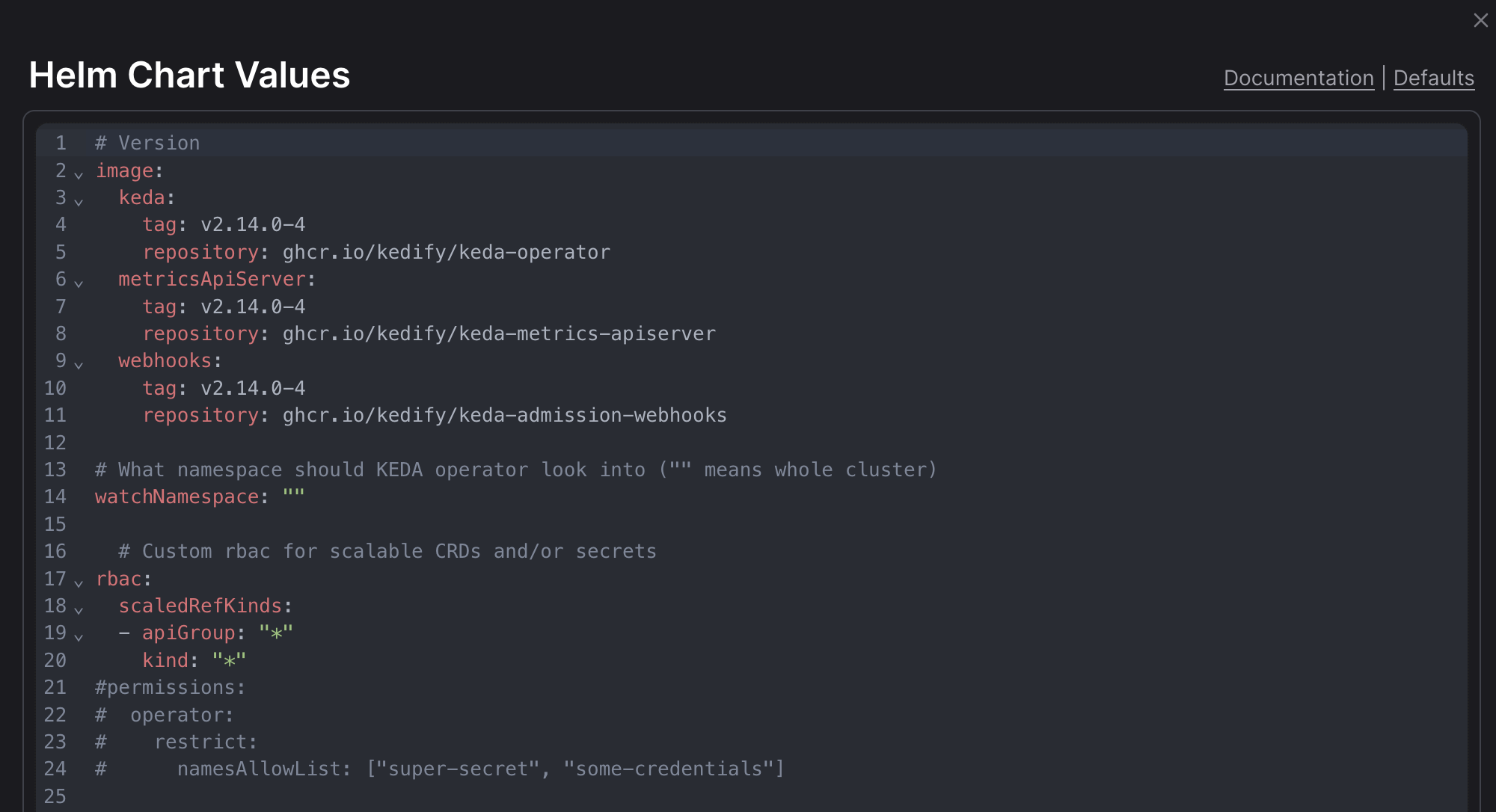1496x812 pixels.
Task: Click the kind key on line 20
Action: [165, 660]
